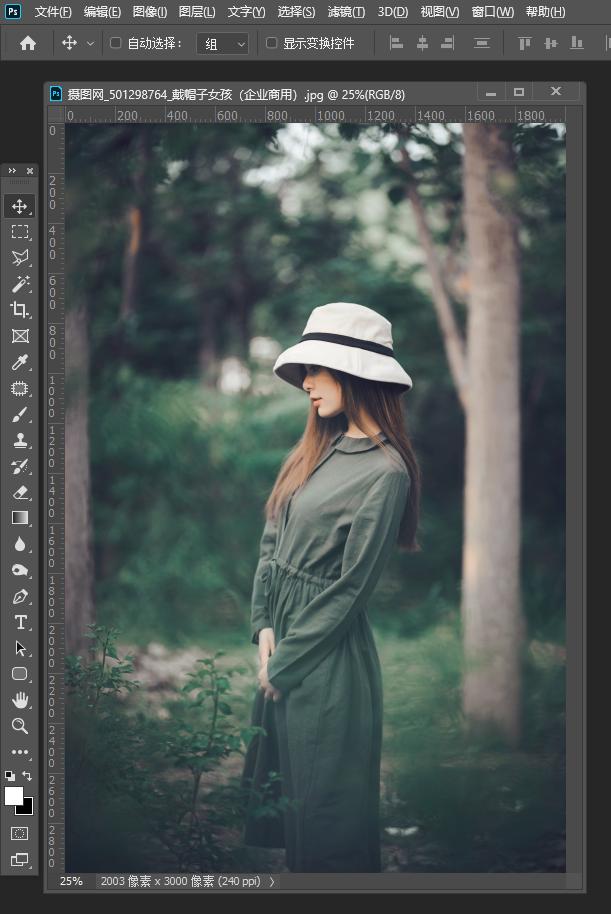Select the Eyedropper tool
The width and height of the screenshot is (611, 914).
click(20, 362)
